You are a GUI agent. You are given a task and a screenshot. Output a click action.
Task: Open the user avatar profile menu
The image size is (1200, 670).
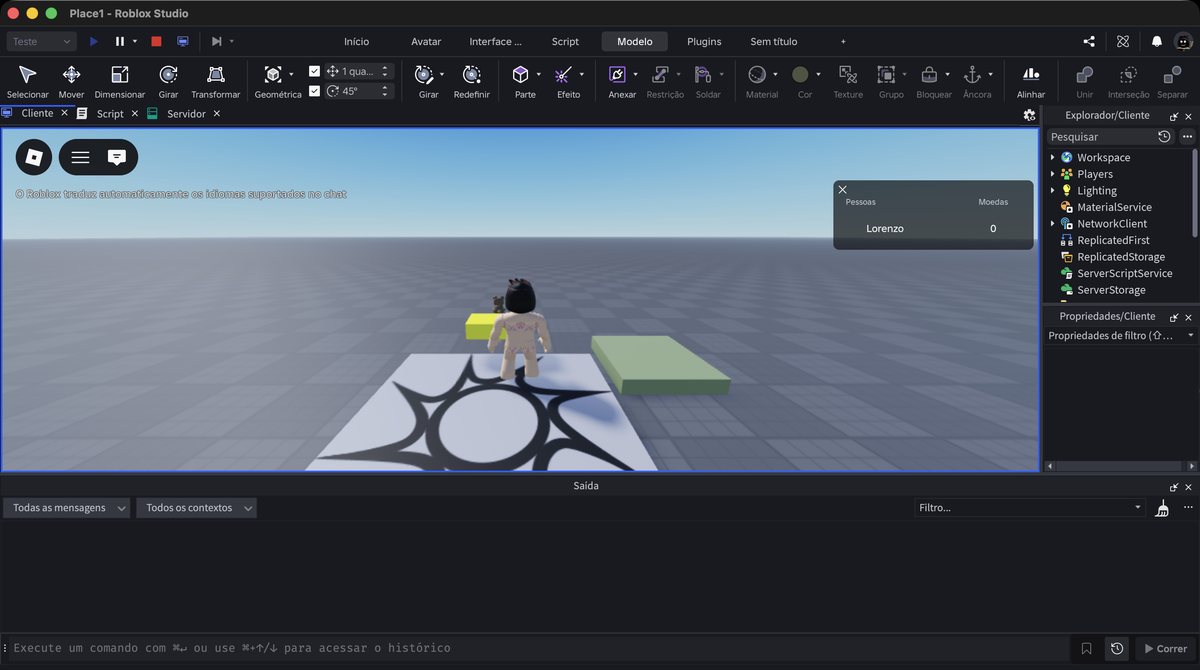coord(1184,41)
